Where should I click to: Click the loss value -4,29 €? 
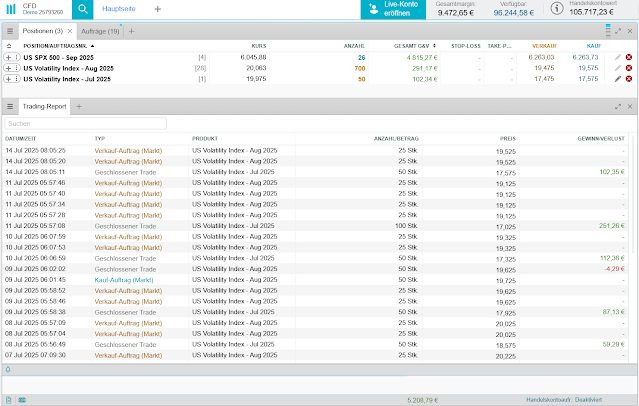click(614, 269)
